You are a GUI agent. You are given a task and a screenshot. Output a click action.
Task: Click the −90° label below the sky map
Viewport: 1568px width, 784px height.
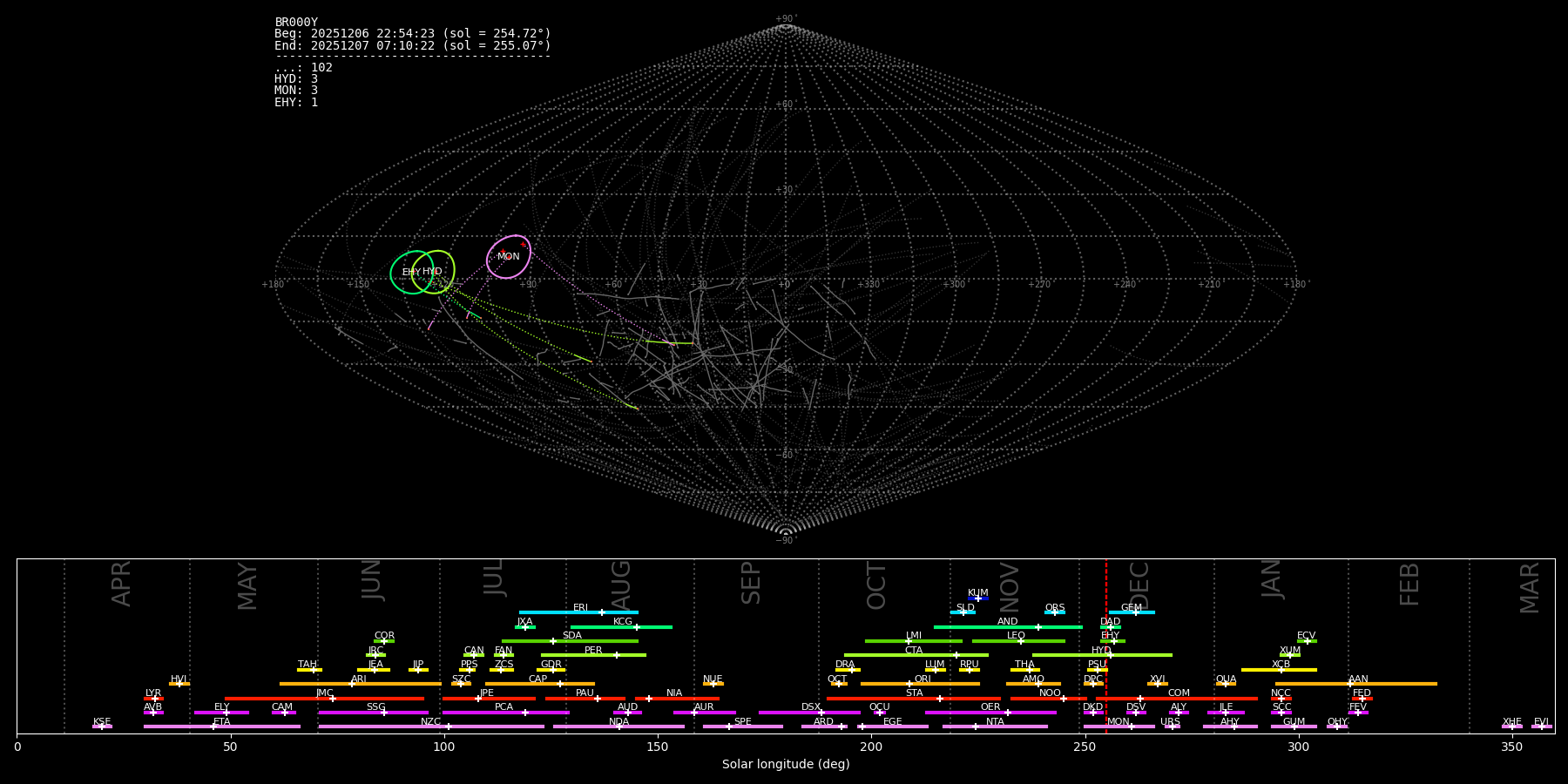click(786, 541)
